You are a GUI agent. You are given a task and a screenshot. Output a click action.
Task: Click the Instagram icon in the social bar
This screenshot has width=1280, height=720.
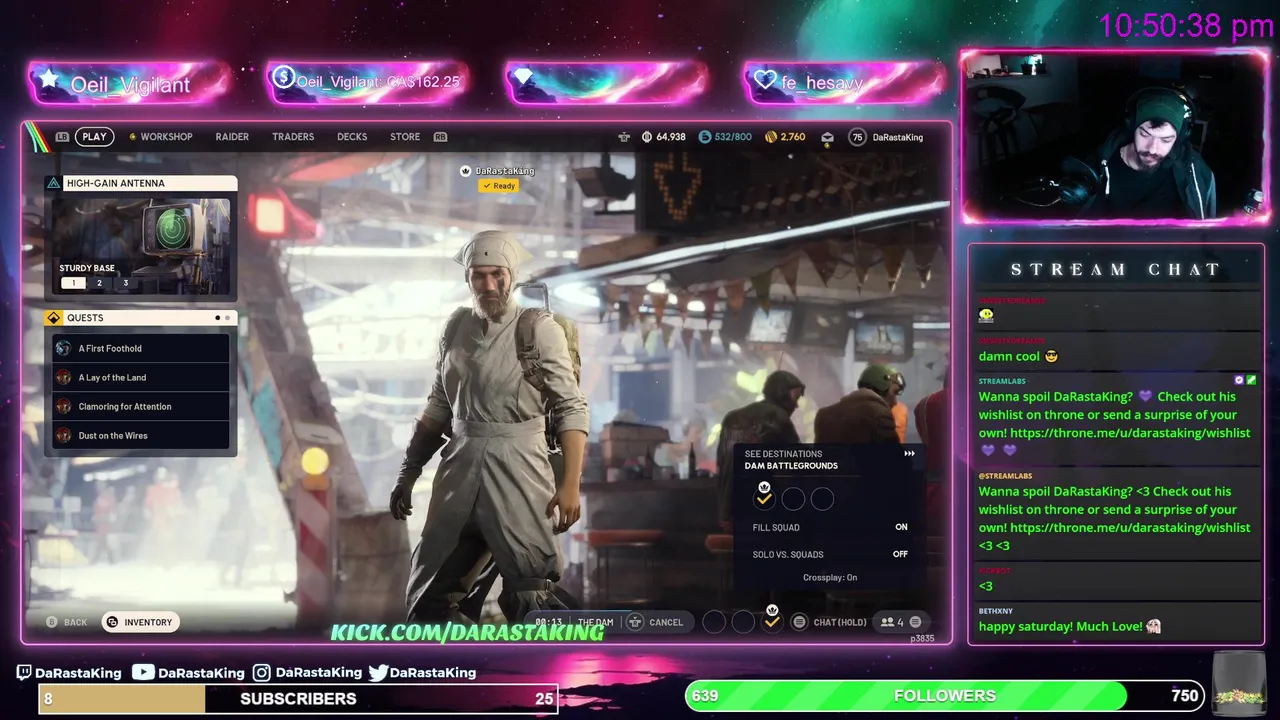click(x=261, y=673)
